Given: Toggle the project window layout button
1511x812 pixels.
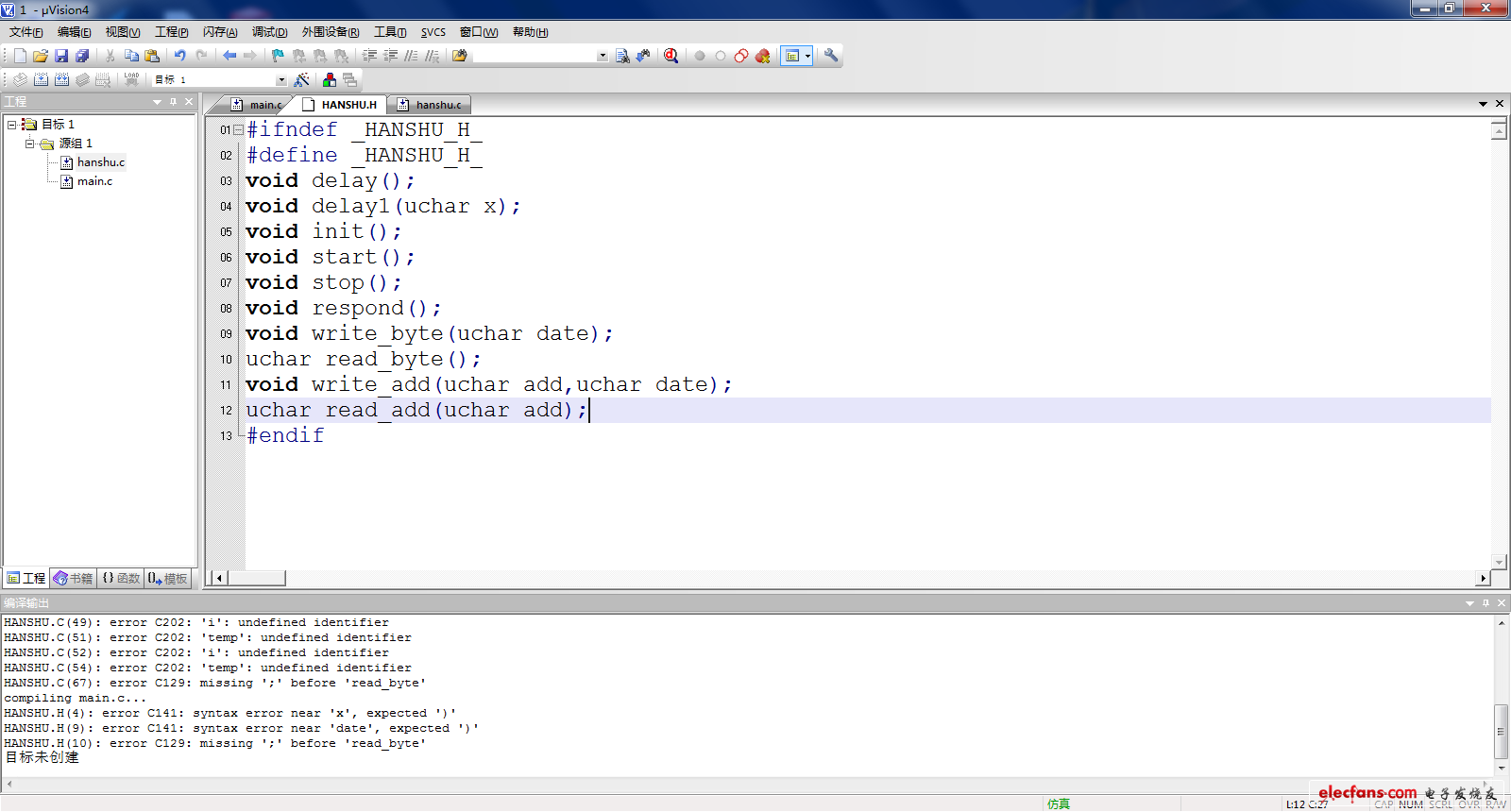Looking at the screenshot, I should [x=792, y=56].
